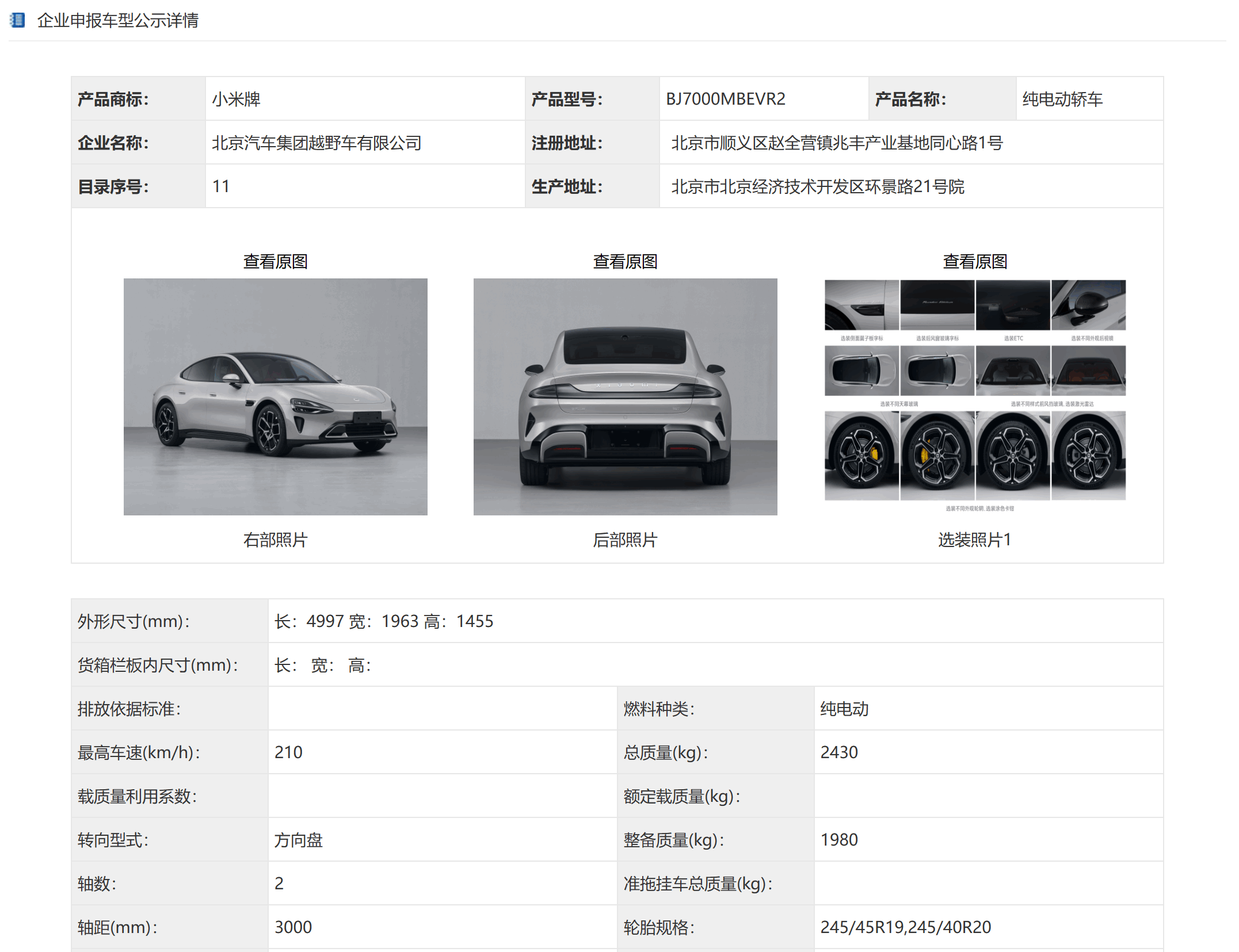Click the 准拖挂车总质量(kg): label
Viewport: 1239px width, 952px height.
[x=698, y=884]
